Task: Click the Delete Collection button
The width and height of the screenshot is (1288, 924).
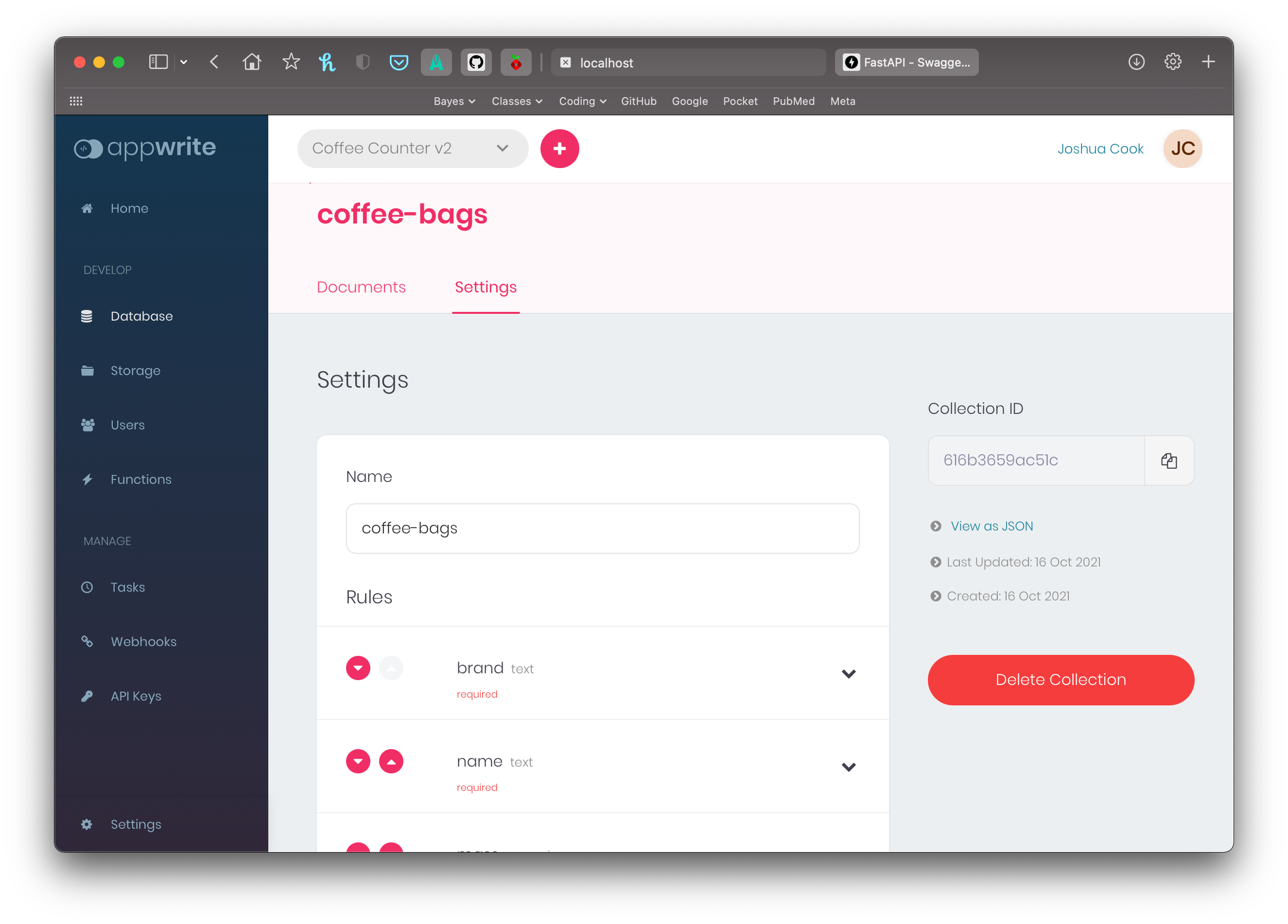Action: [x=1060, y=680]
